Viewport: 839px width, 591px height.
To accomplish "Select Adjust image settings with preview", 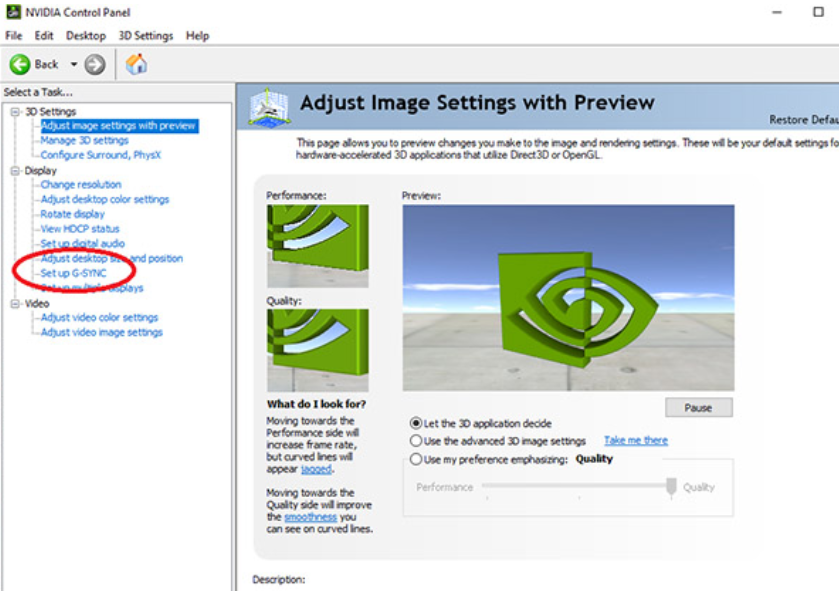I will [x=119, y=126].
